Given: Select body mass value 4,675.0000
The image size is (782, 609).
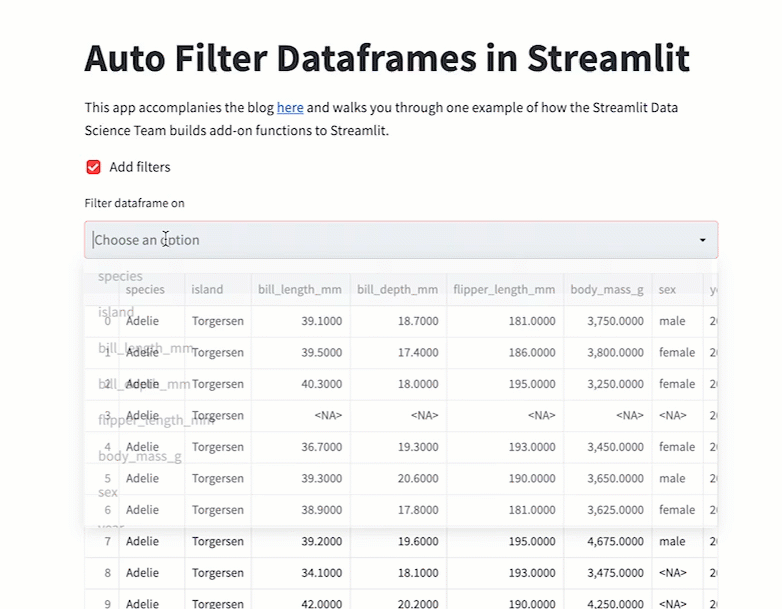Looking at the screenshot, I should [x=607, y=541].
